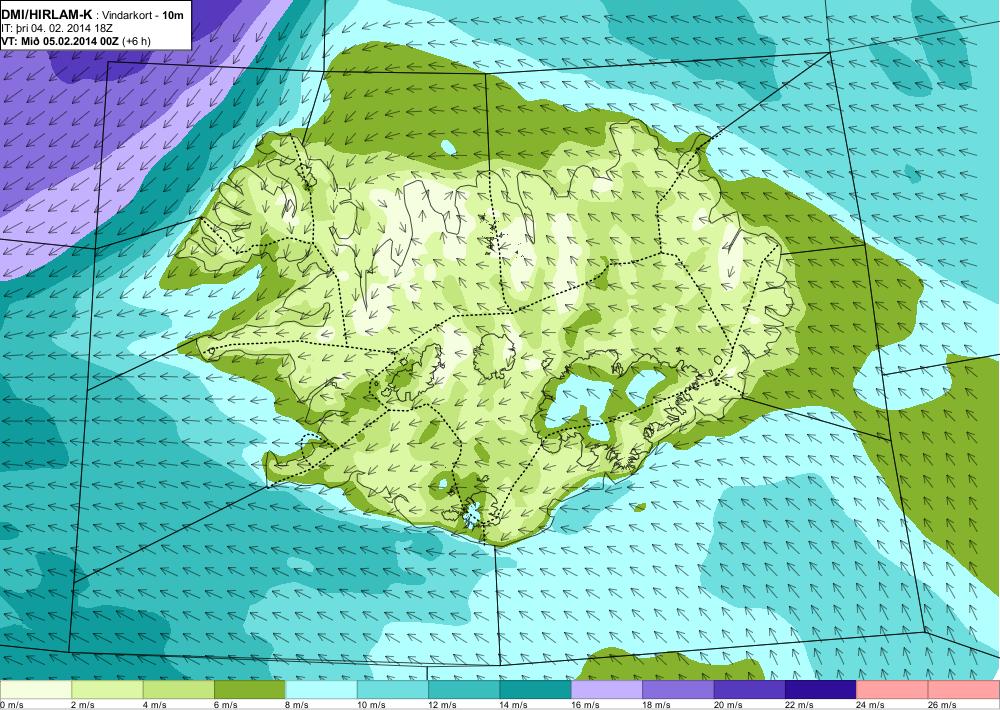Choose legend swatch between 12 m/s and 14 m/s
1000x710 pixels.
(464, 690)
